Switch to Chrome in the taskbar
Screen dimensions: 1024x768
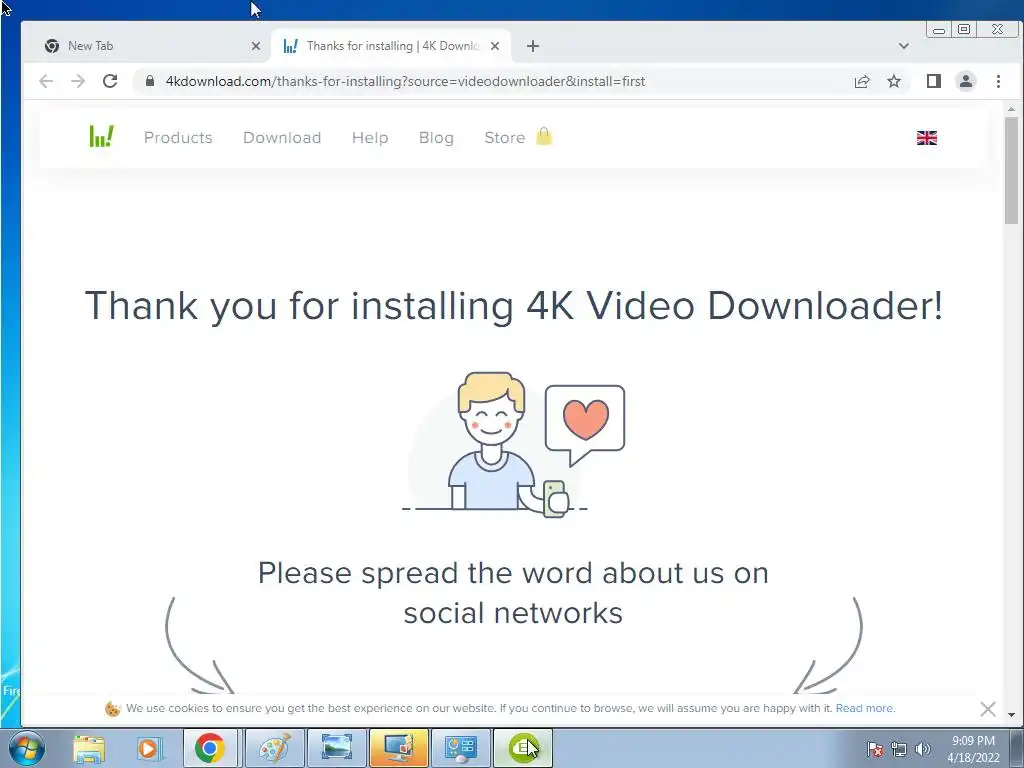point(210,748)
